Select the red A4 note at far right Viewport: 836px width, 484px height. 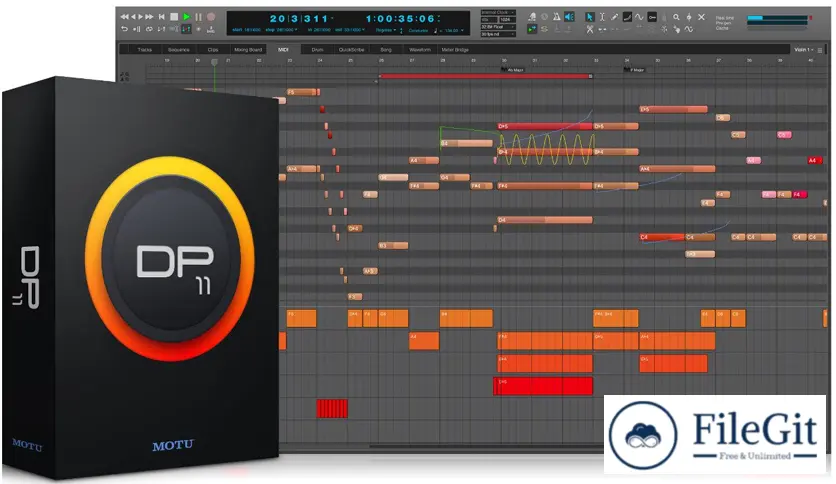click(x=815, y=160)
